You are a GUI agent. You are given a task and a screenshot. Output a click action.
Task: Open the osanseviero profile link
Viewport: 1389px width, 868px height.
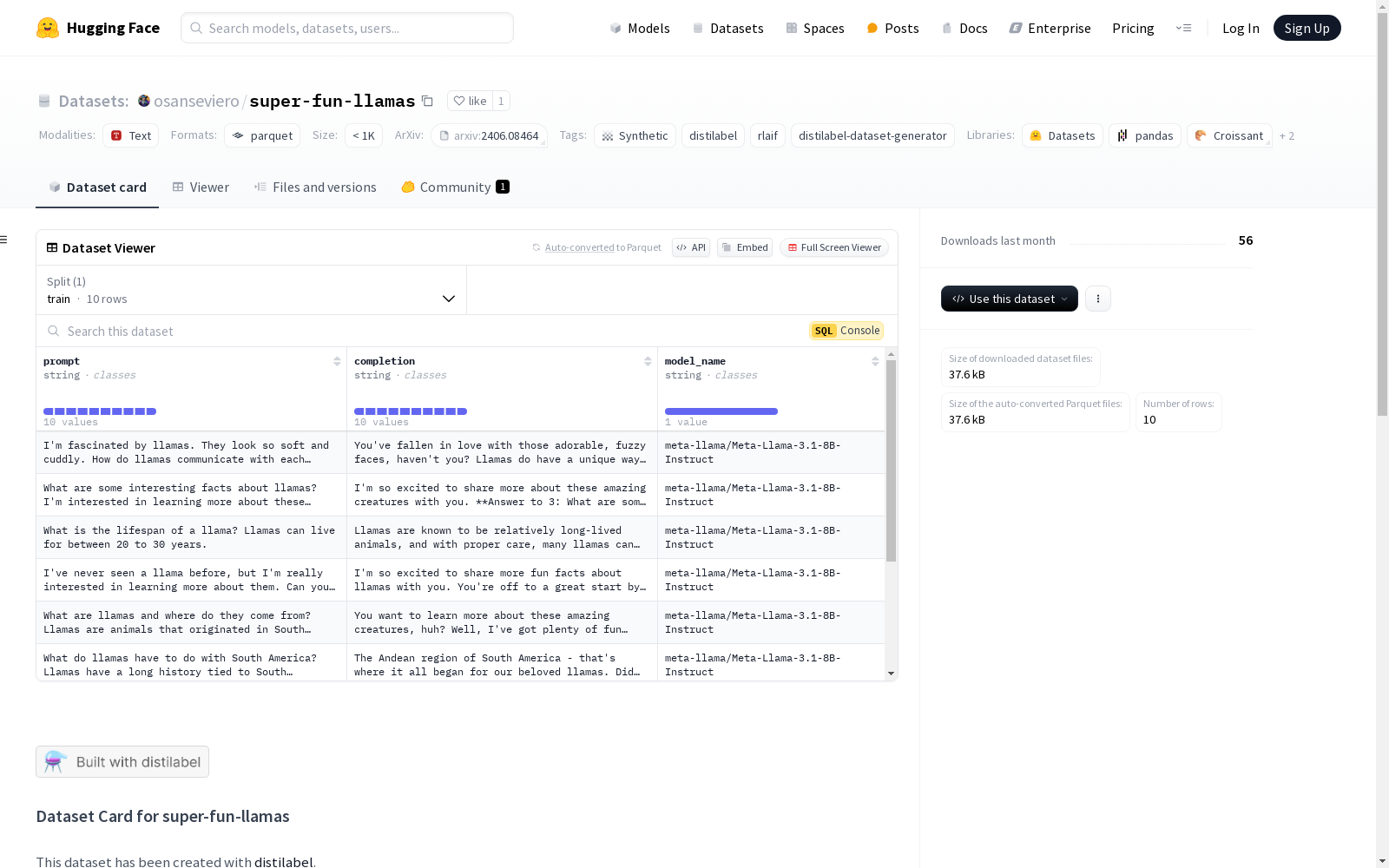click(196, 101)
